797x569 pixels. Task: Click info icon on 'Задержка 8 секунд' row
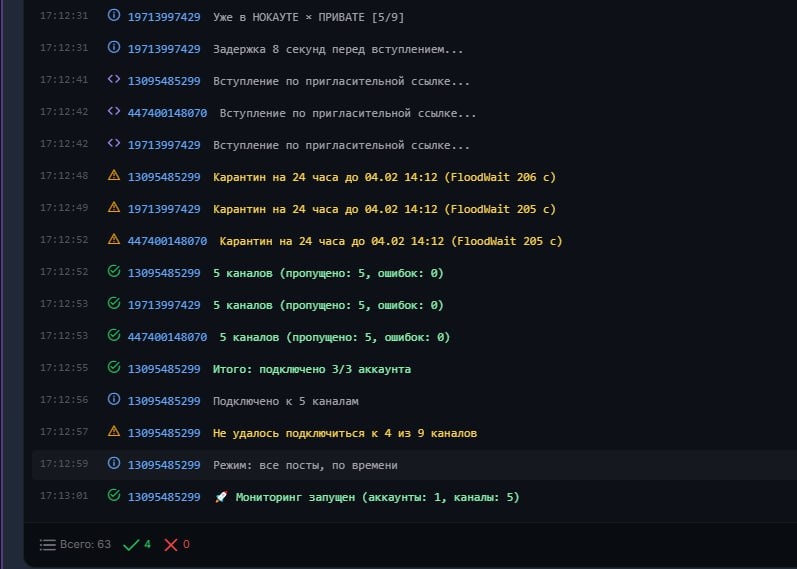(x=114, y=47)
